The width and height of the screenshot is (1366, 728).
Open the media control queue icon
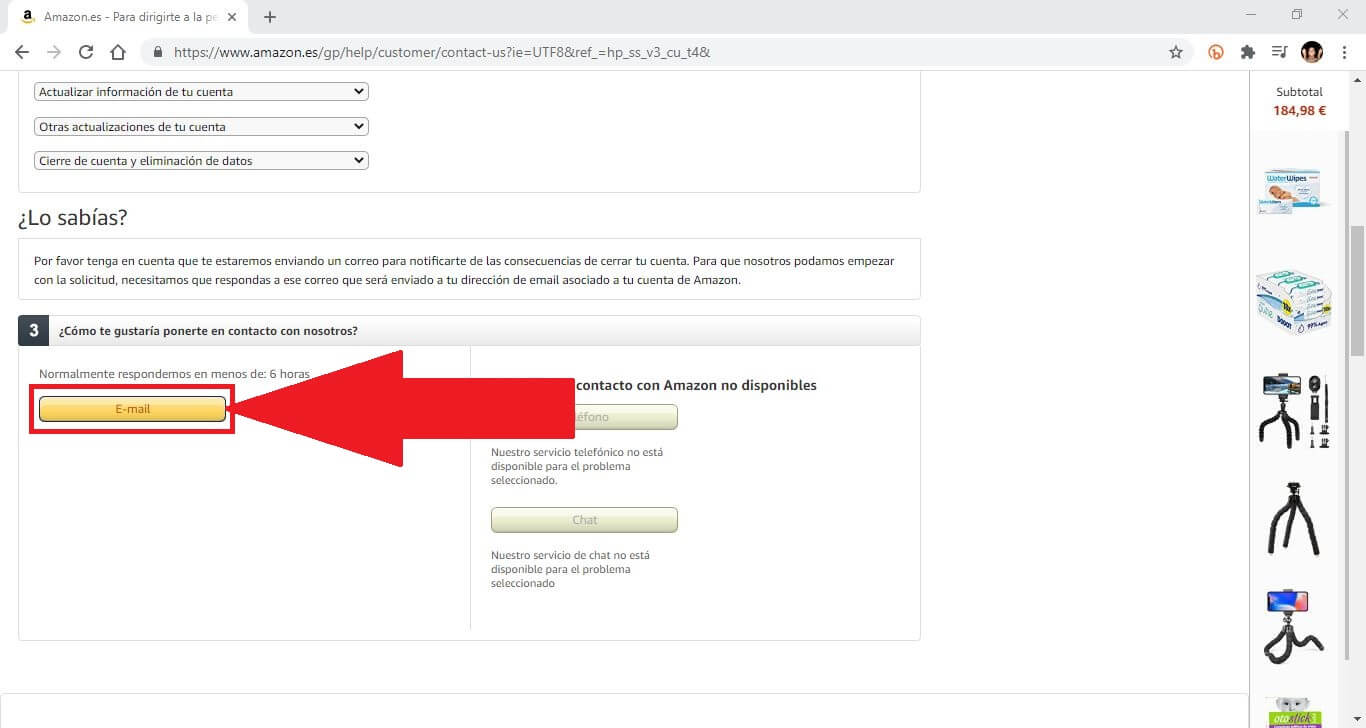[1279, 52]
